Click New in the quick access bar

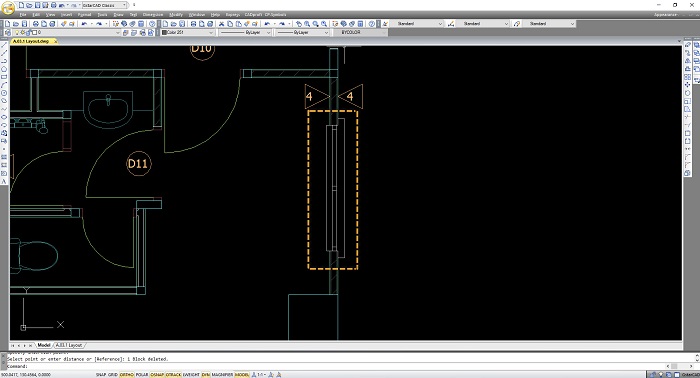(21, 5)
